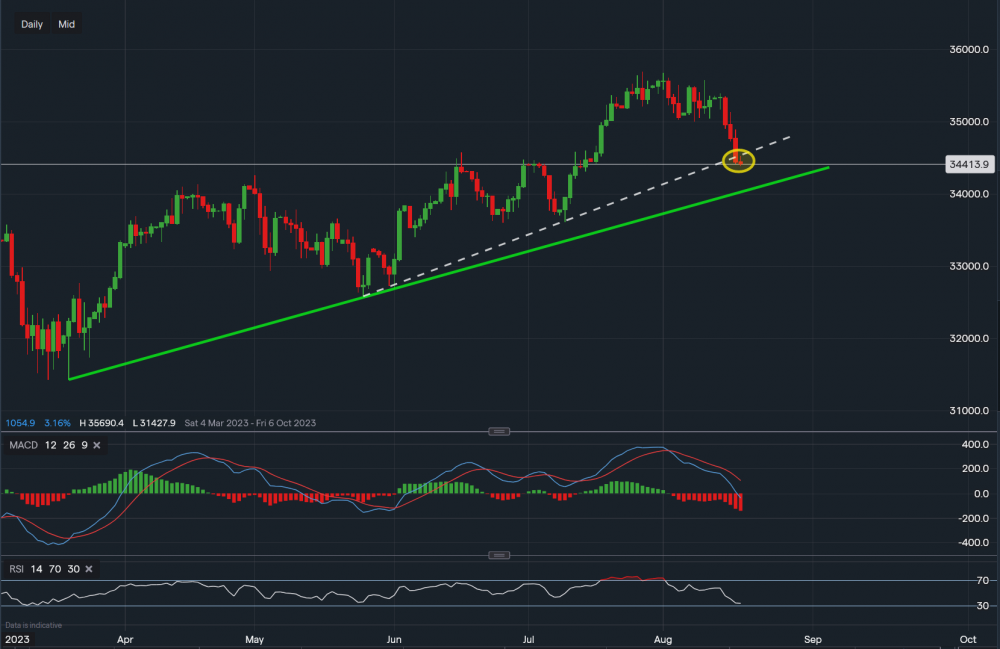
Task: Select the 34413.9 current price tag
Action: coord(969,164)
